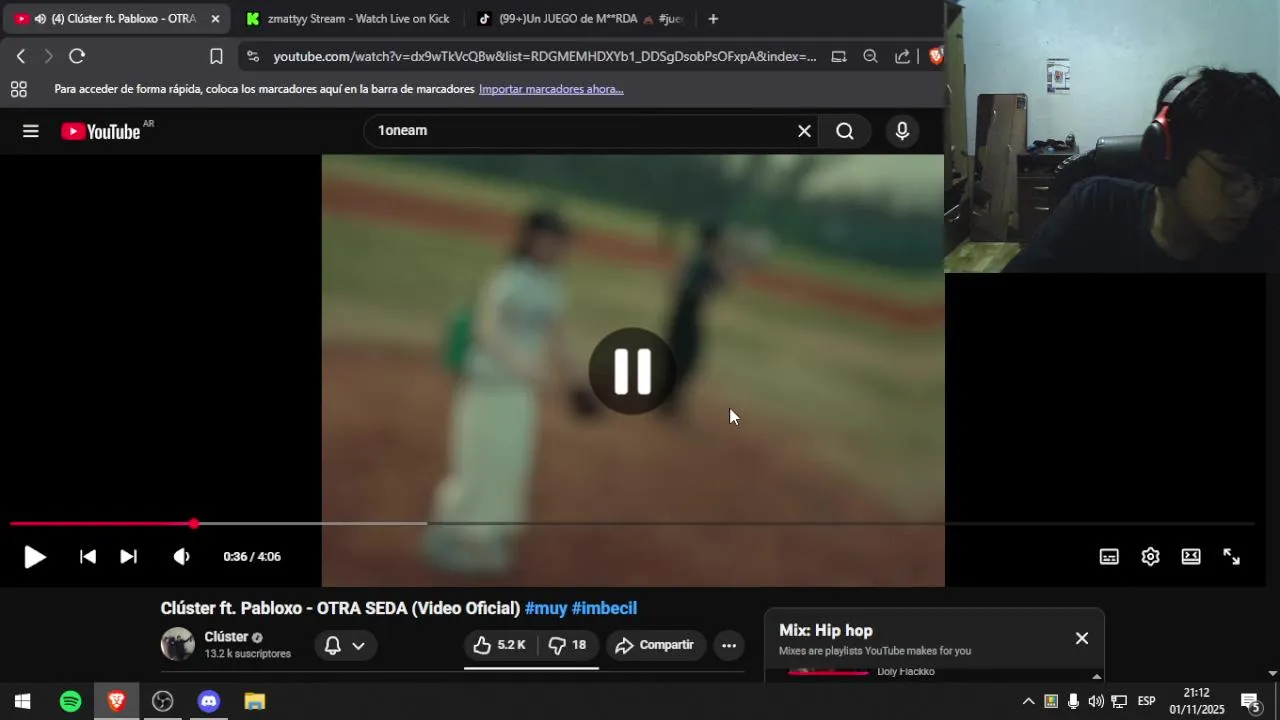This screenshot has height=720, width=1280.
Task: Open the Mix: Hip hop playlist title
Action: coord(826,630)
